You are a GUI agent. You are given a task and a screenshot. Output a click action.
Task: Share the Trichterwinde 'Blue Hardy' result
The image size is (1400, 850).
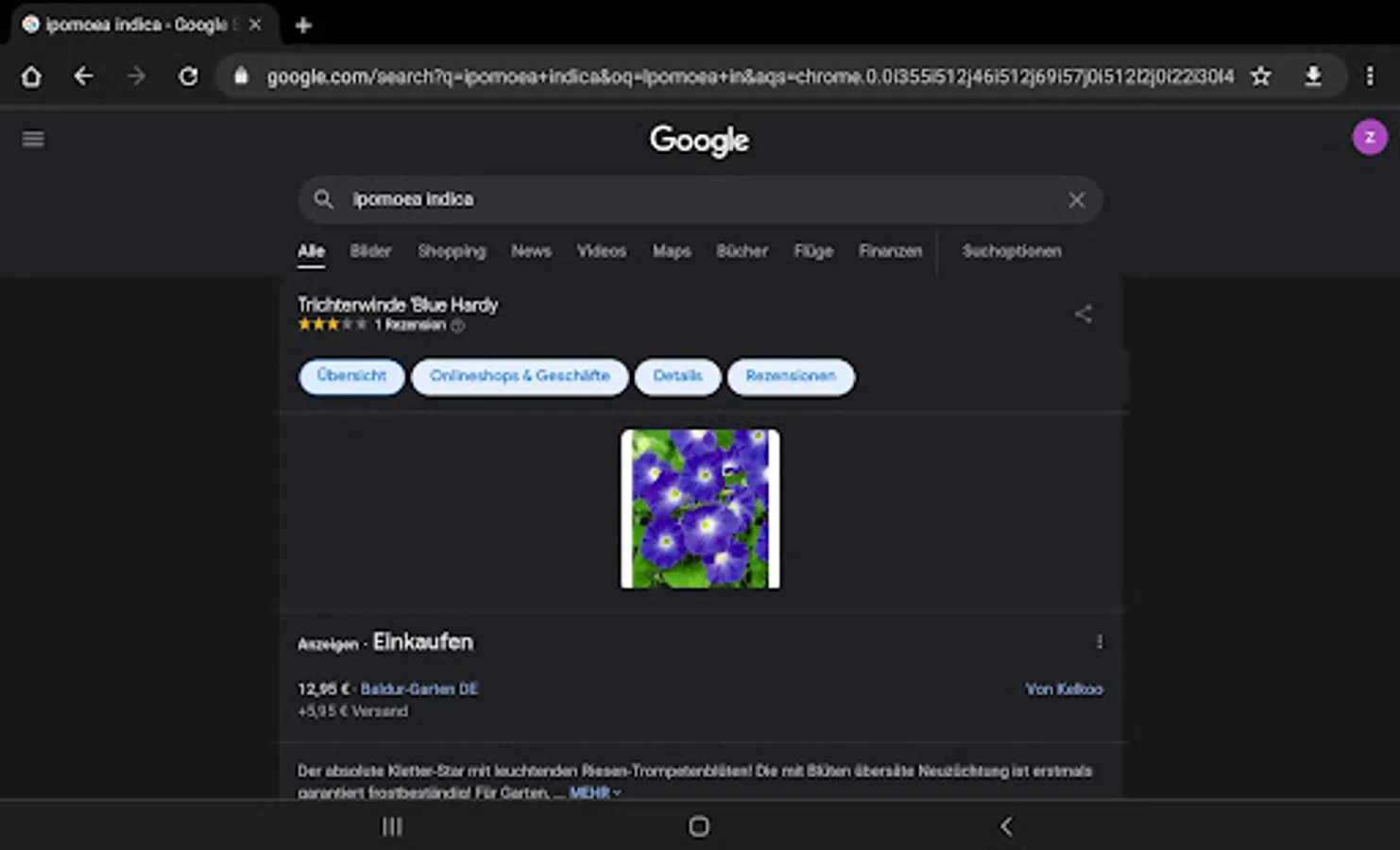1084,314
